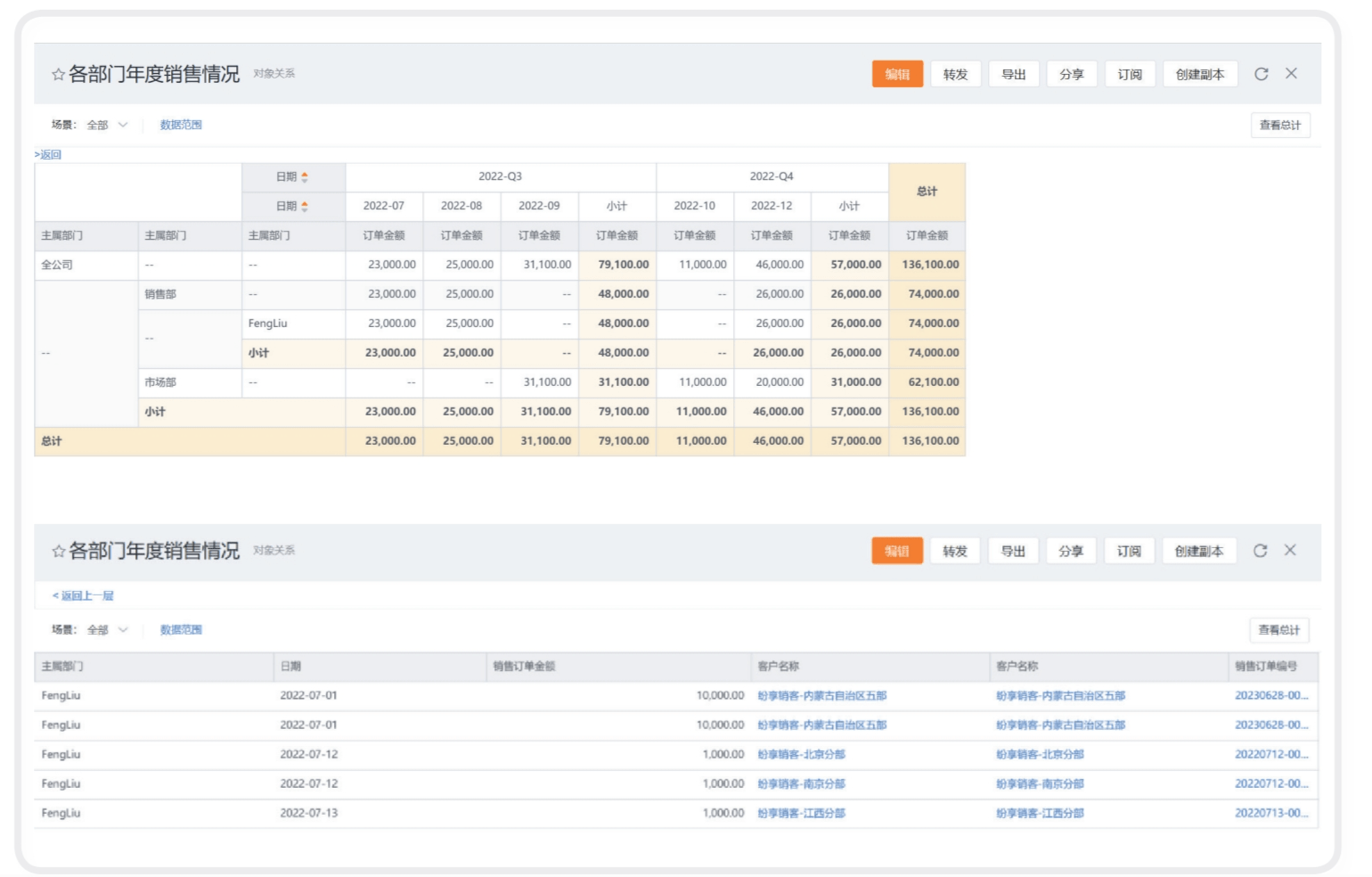Image resolution: width=1372 pixels, height=877 pixels.
Task: Select the 2022-Q3 quarter header
Action: [501, 177]
